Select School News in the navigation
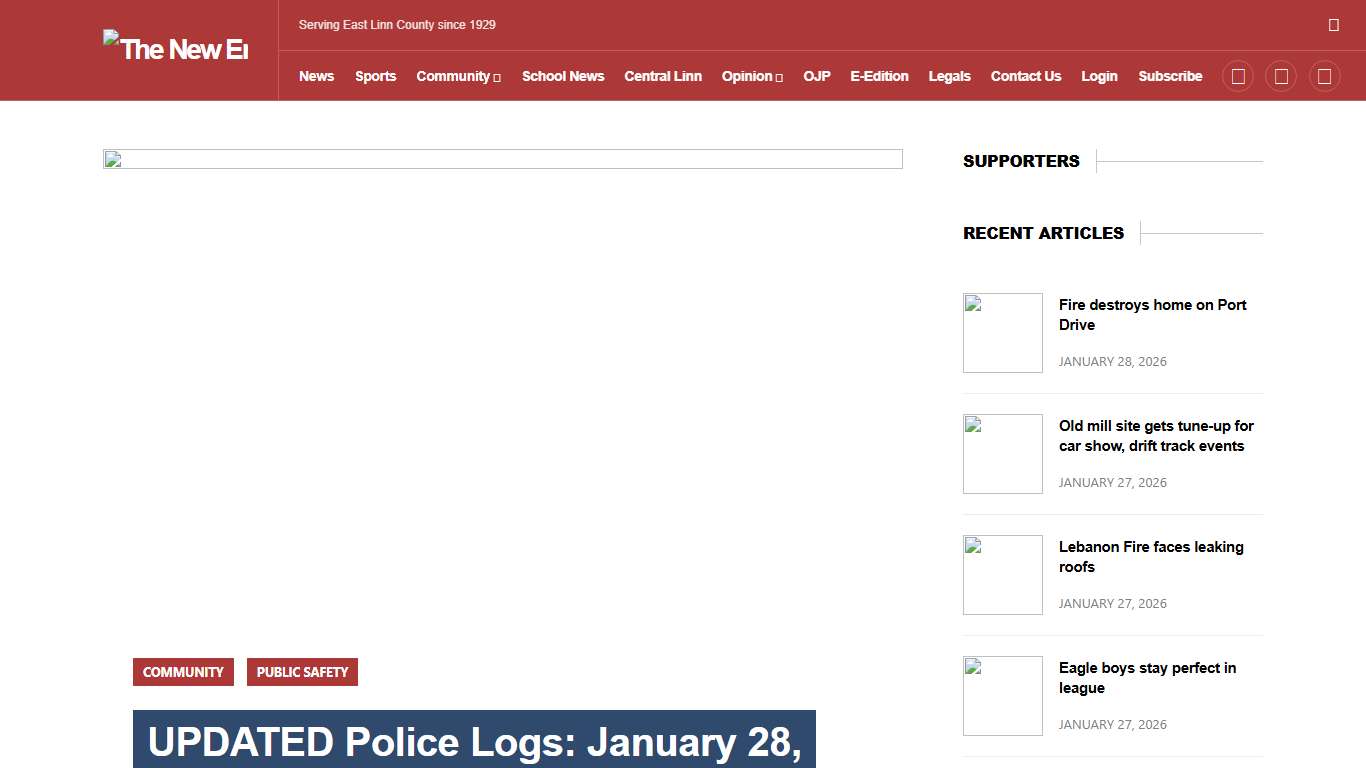This screenshot has height=768, width=1366. [x=563, y=76]
